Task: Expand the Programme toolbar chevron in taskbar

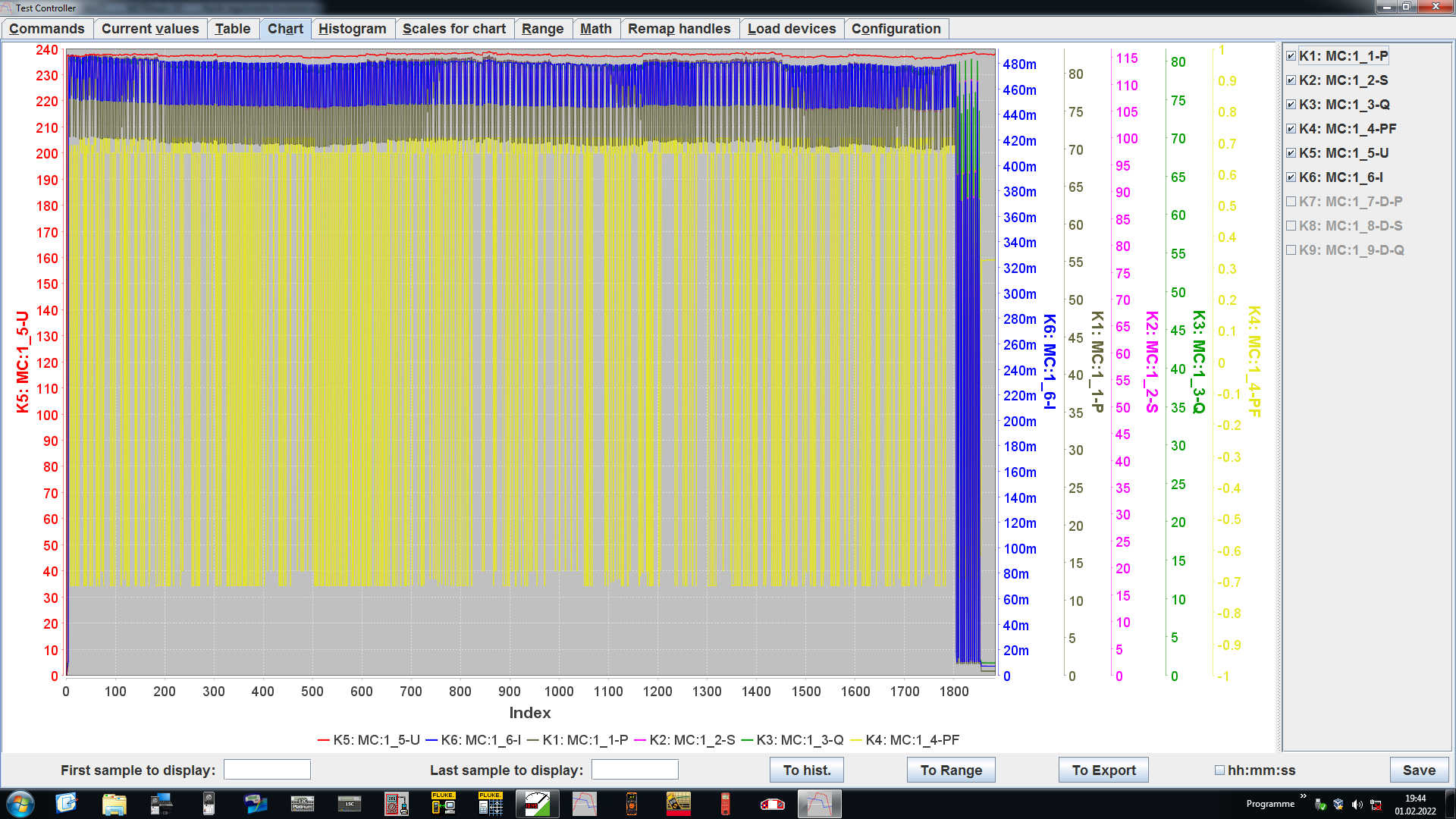Action: tap(1303, 796)
